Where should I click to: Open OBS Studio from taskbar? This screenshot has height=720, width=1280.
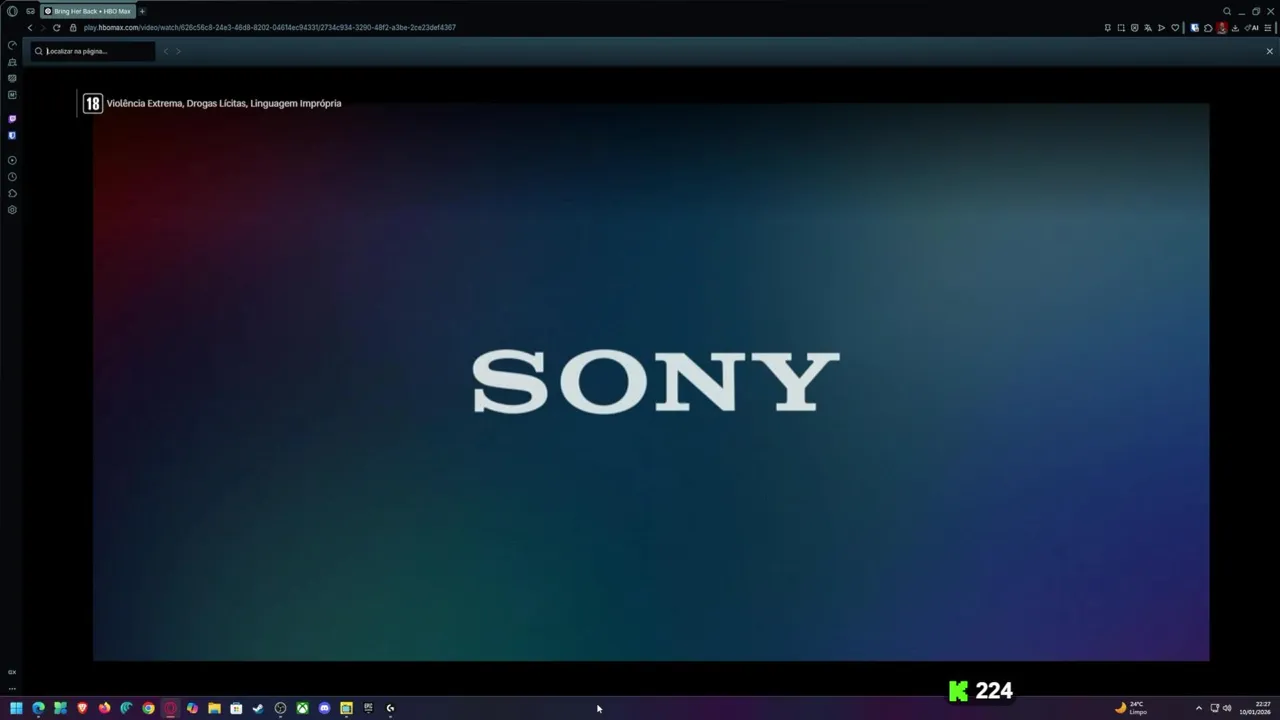pyautogui.click(x=280, y=708)
